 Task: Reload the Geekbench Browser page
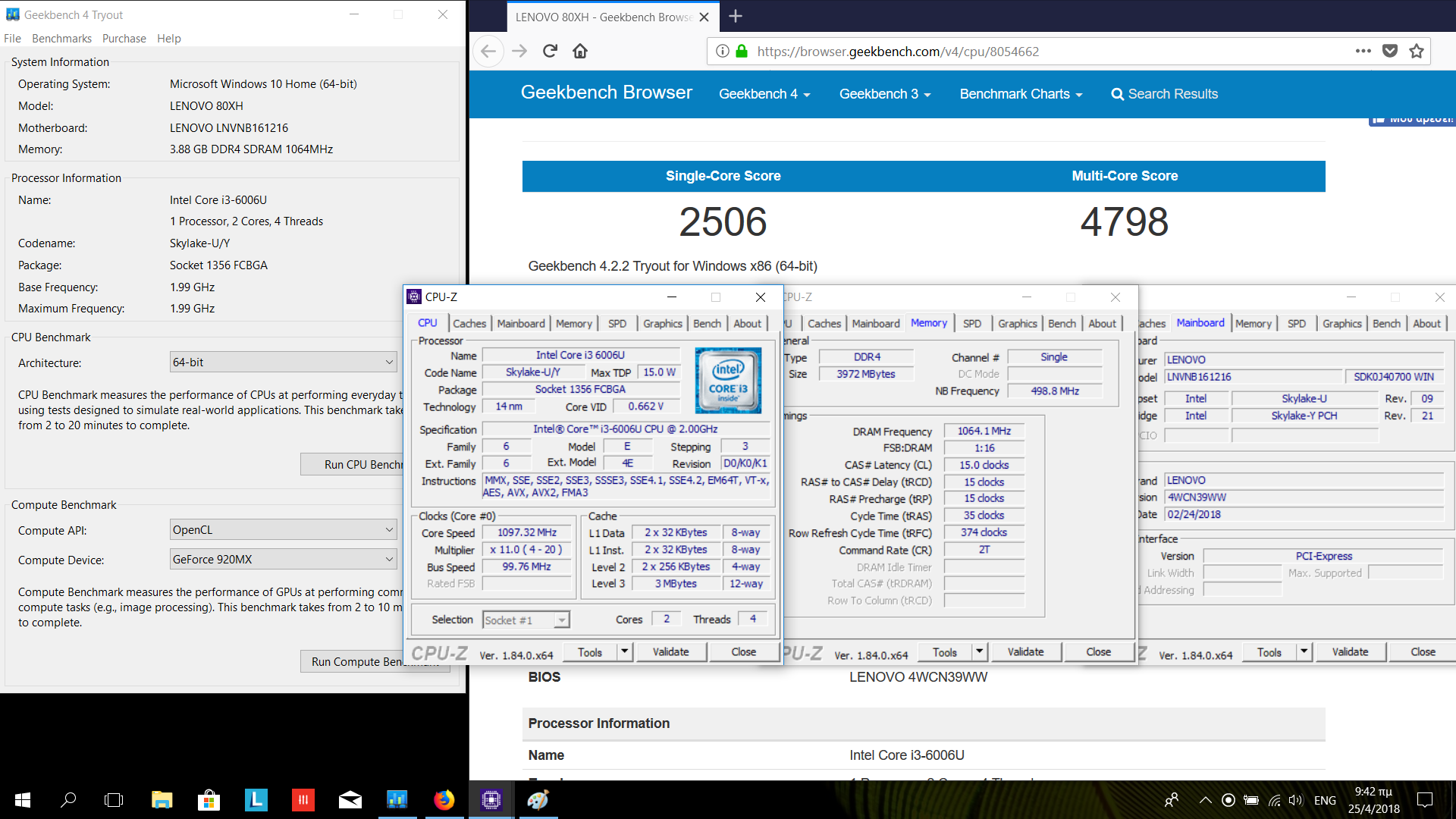tap(551, 52)
